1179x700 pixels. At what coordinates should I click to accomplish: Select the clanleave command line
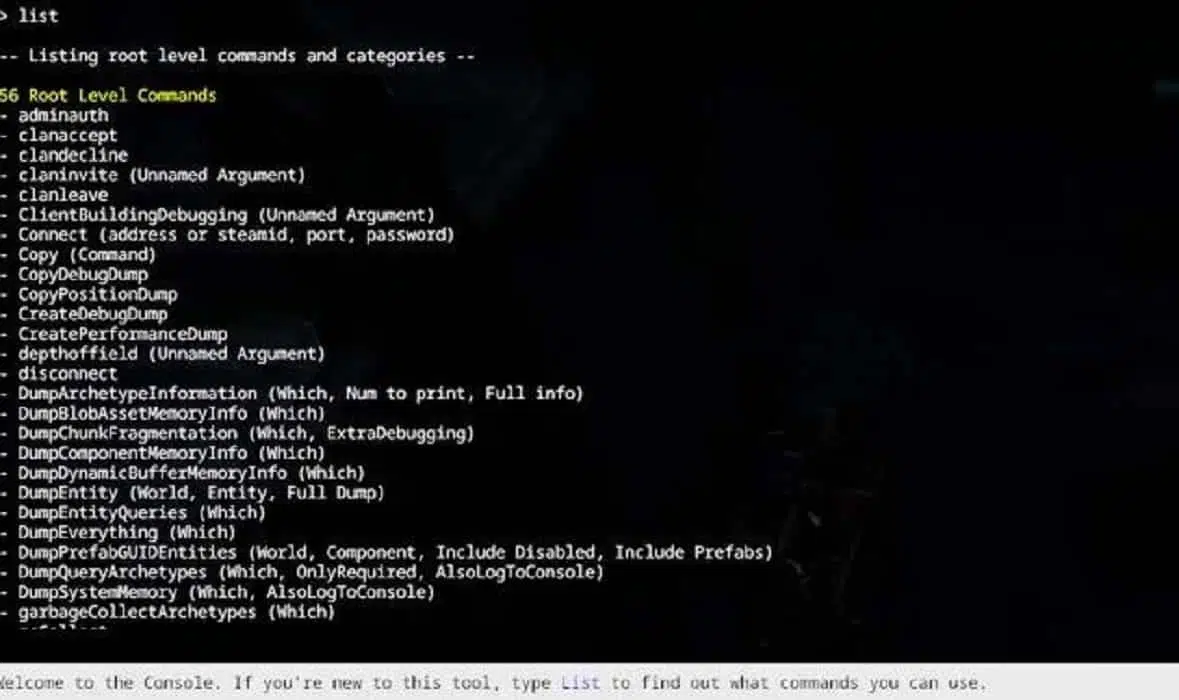tap(63, 195)
